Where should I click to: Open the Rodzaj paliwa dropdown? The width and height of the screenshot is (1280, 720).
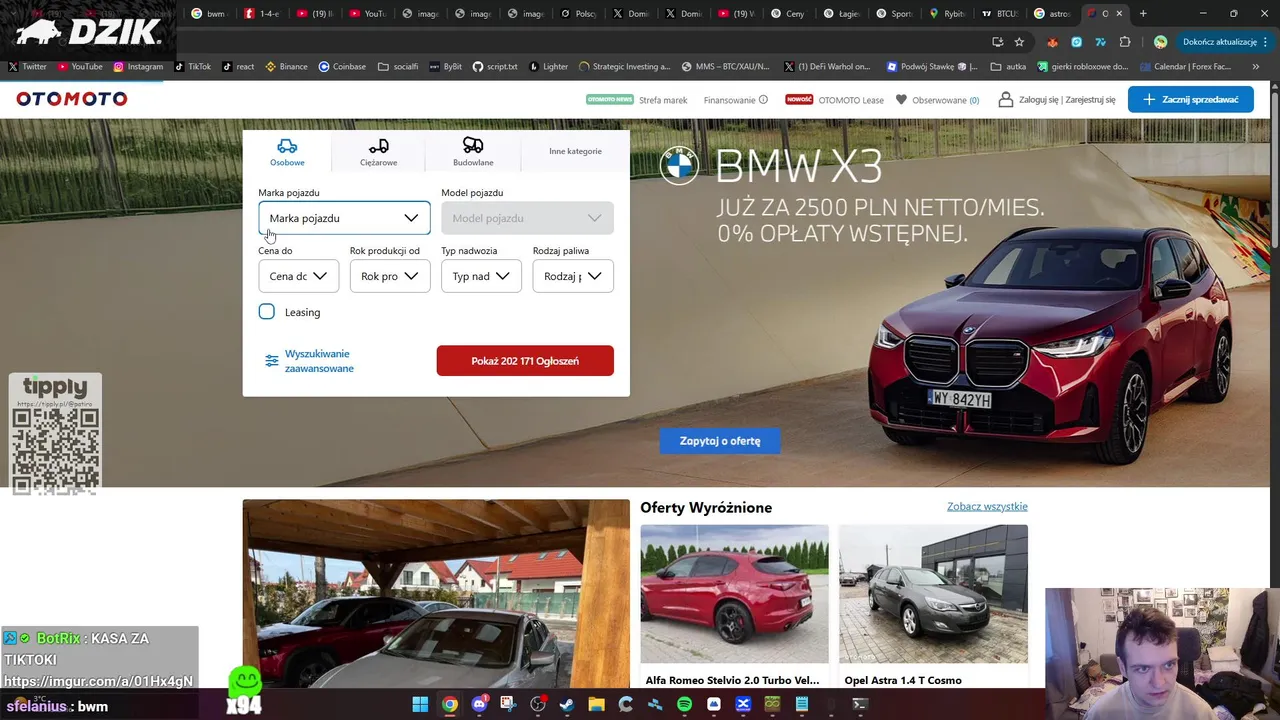point(573,276)
